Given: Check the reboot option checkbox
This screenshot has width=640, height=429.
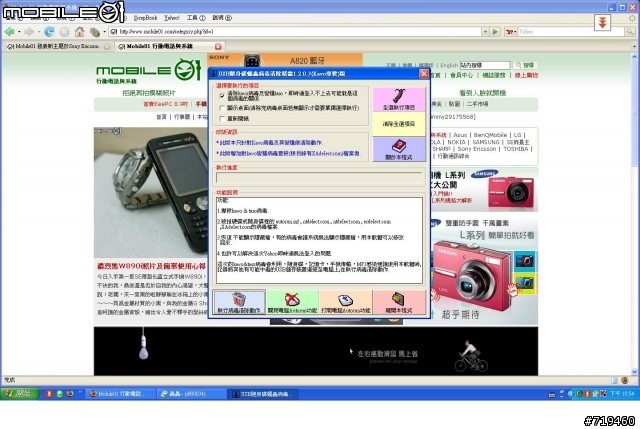Looking at the screenshot, I should point(222,119).
